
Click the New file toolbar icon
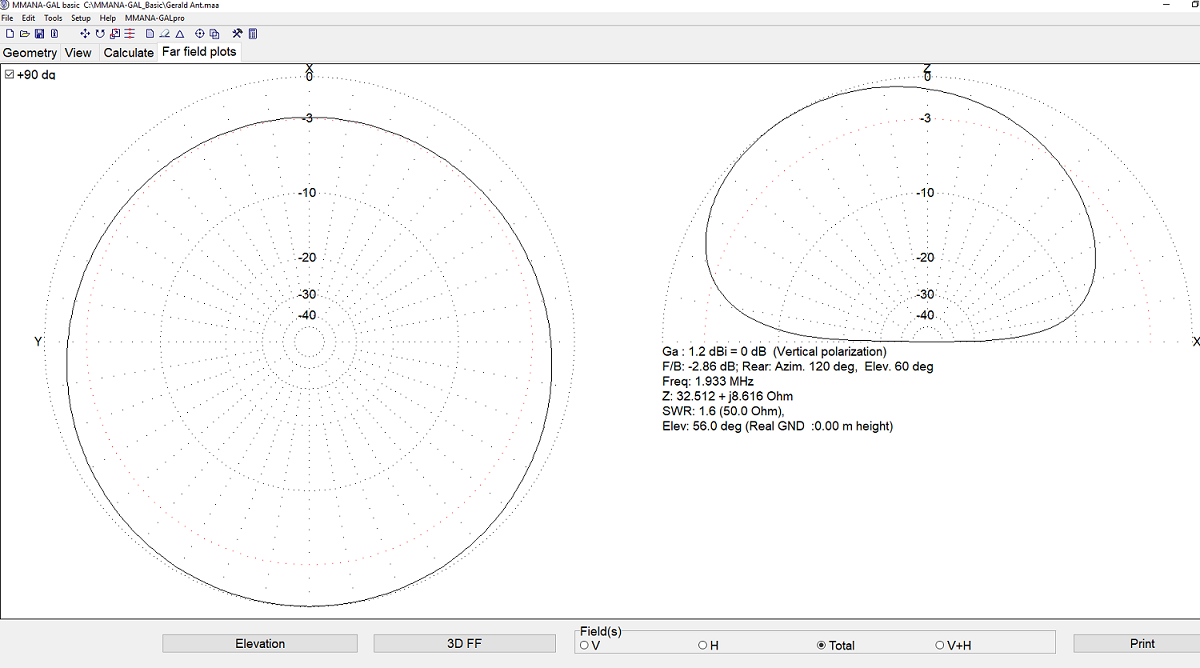[x=10, y=34]
